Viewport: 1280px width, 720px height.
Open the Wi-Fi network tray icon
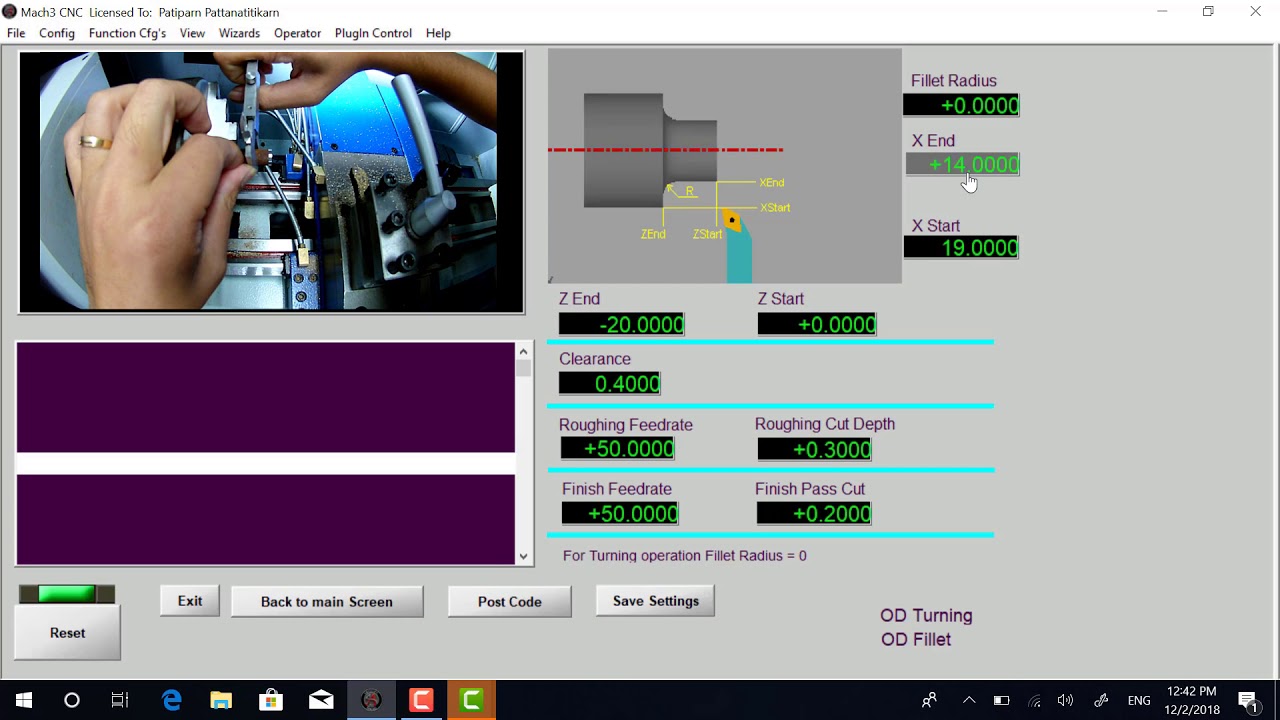pyautogui.click(x=1034, y=700)
